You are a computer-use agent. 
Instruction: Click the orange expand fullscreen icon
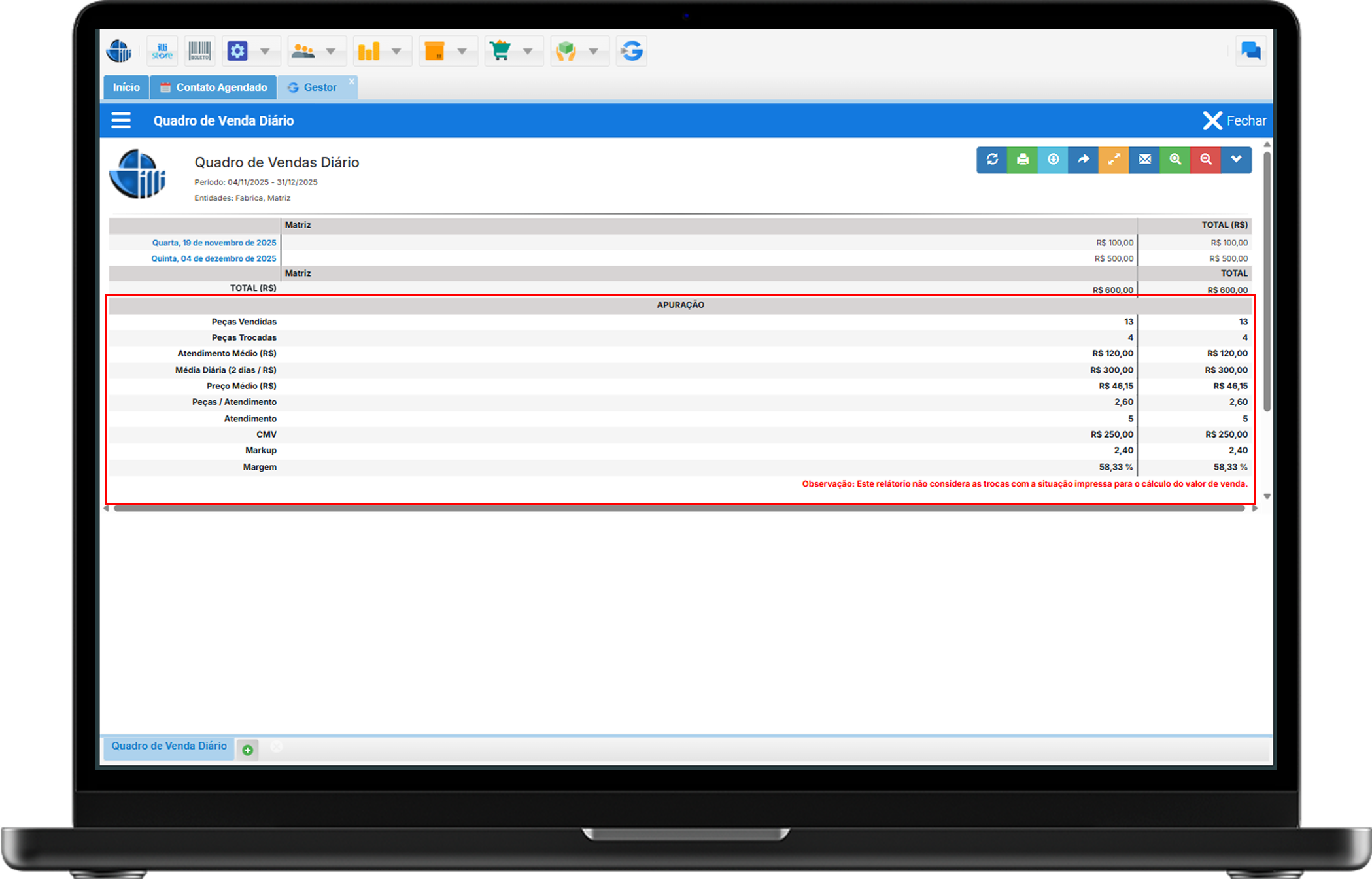1114,160
